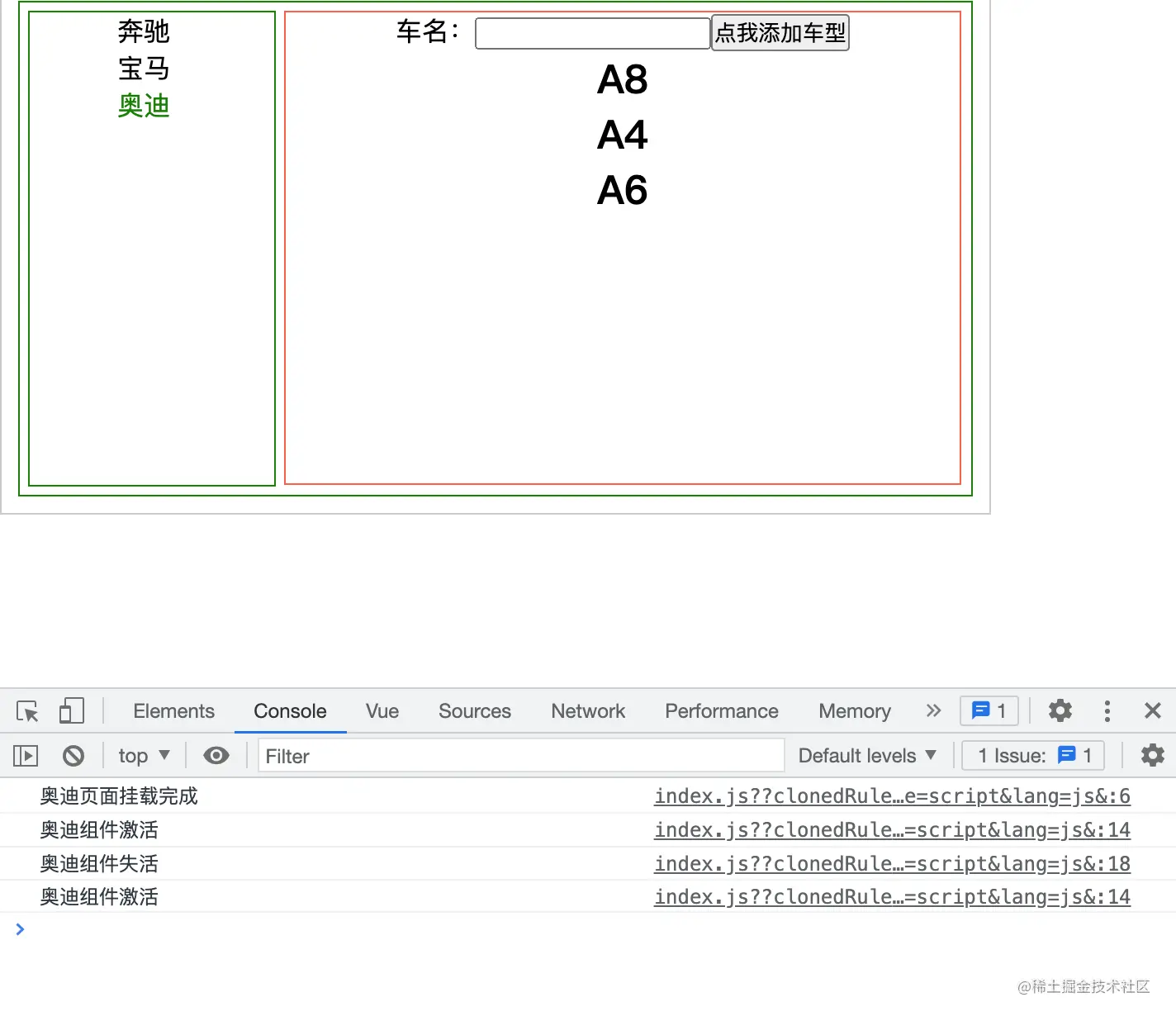The image size is (1176, 1021).
Task: Open source link for last 奥迪组件激活 log
Action: coord(892,897)
